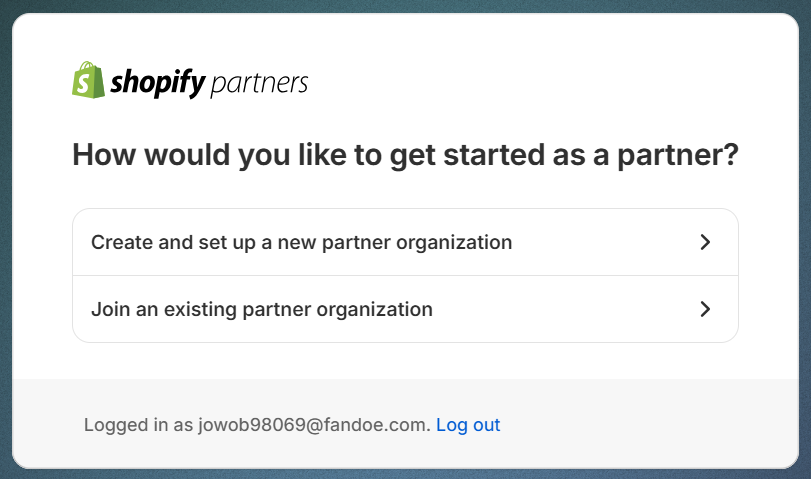Log out of the current account

click(468, 425)
